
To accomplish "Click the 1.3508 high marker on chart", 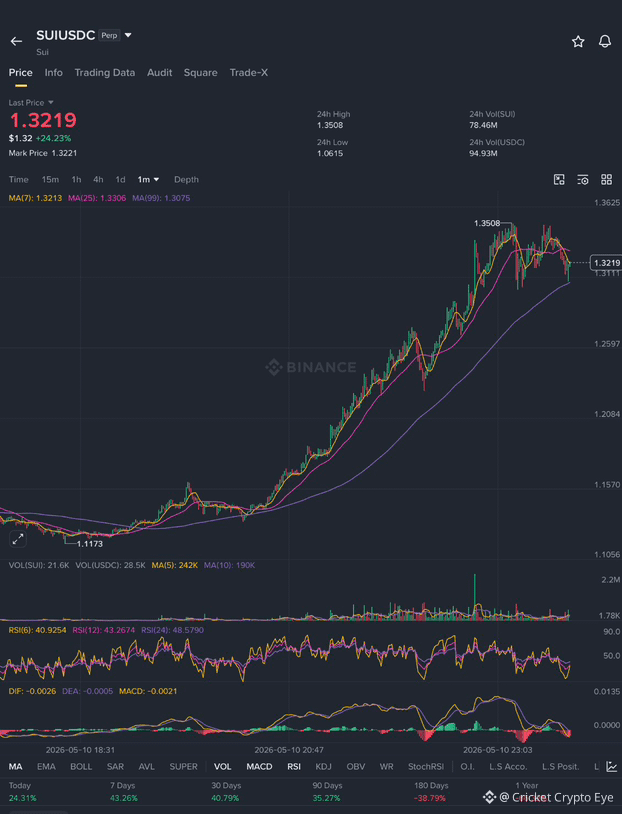I will pos(487,223).
